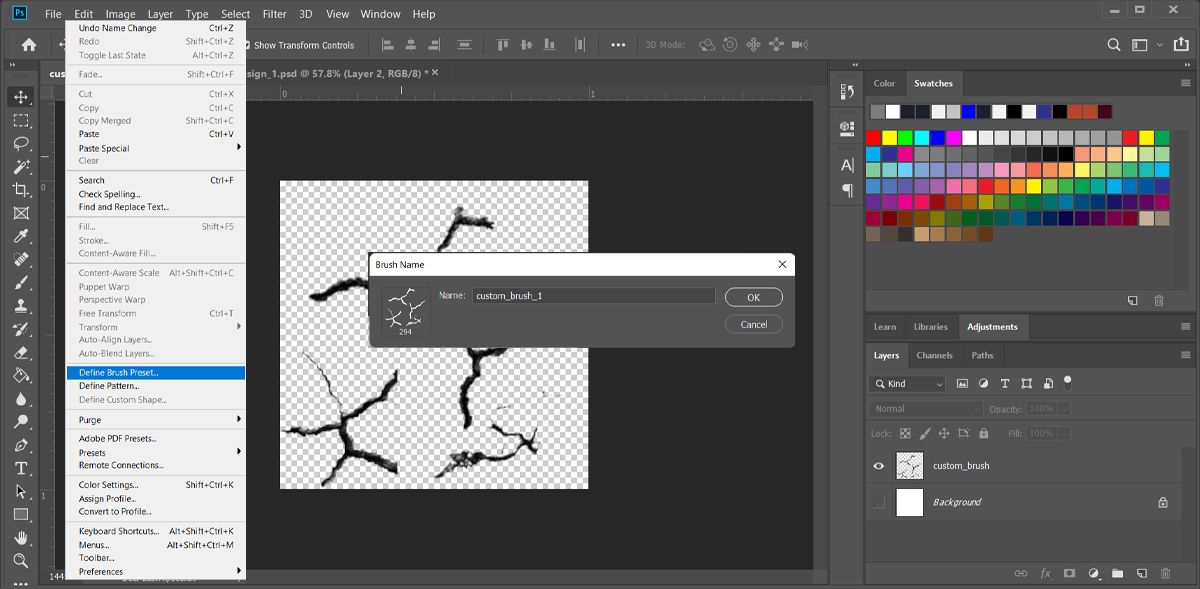
Task: Select the Lasso tool
Action: pos(21,143)
